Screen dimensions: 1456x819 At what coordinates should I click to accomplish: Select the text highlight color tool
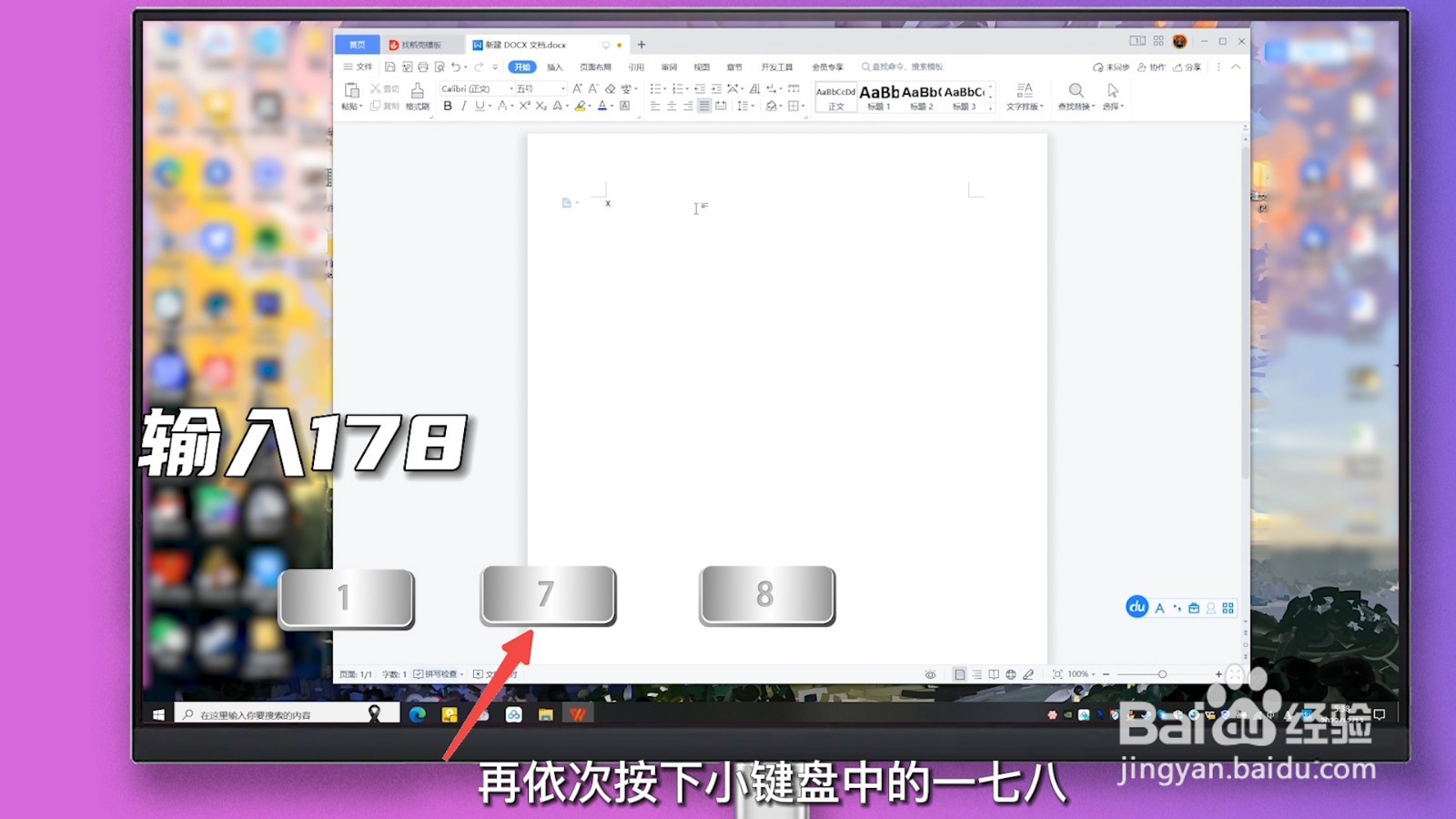(x=580, y=106)
